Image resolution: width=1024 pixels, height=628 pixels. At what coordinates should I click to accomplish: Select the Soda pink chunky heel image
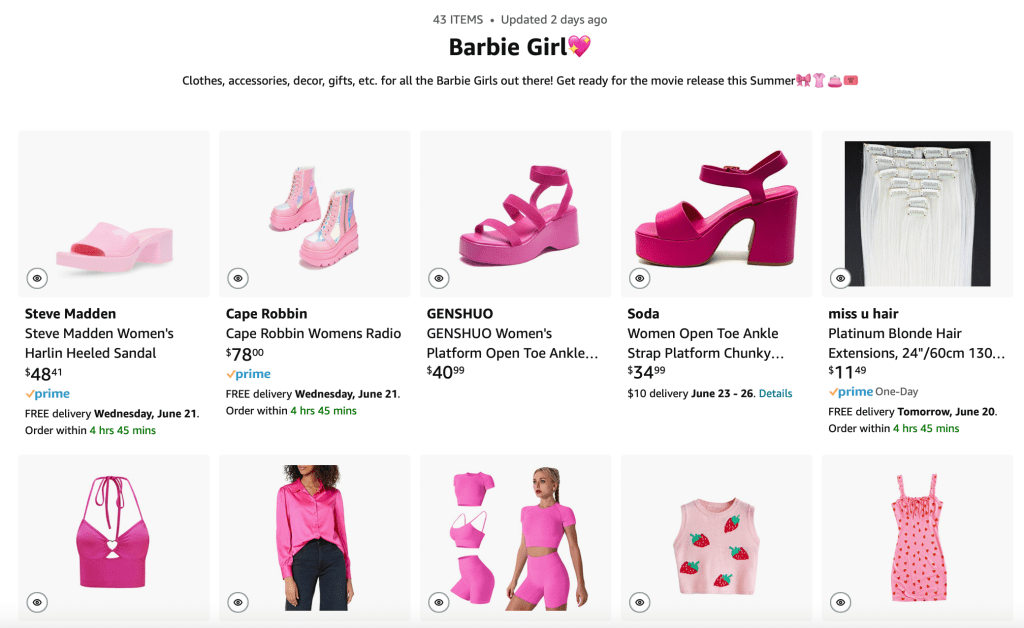(x=716, y=213)
